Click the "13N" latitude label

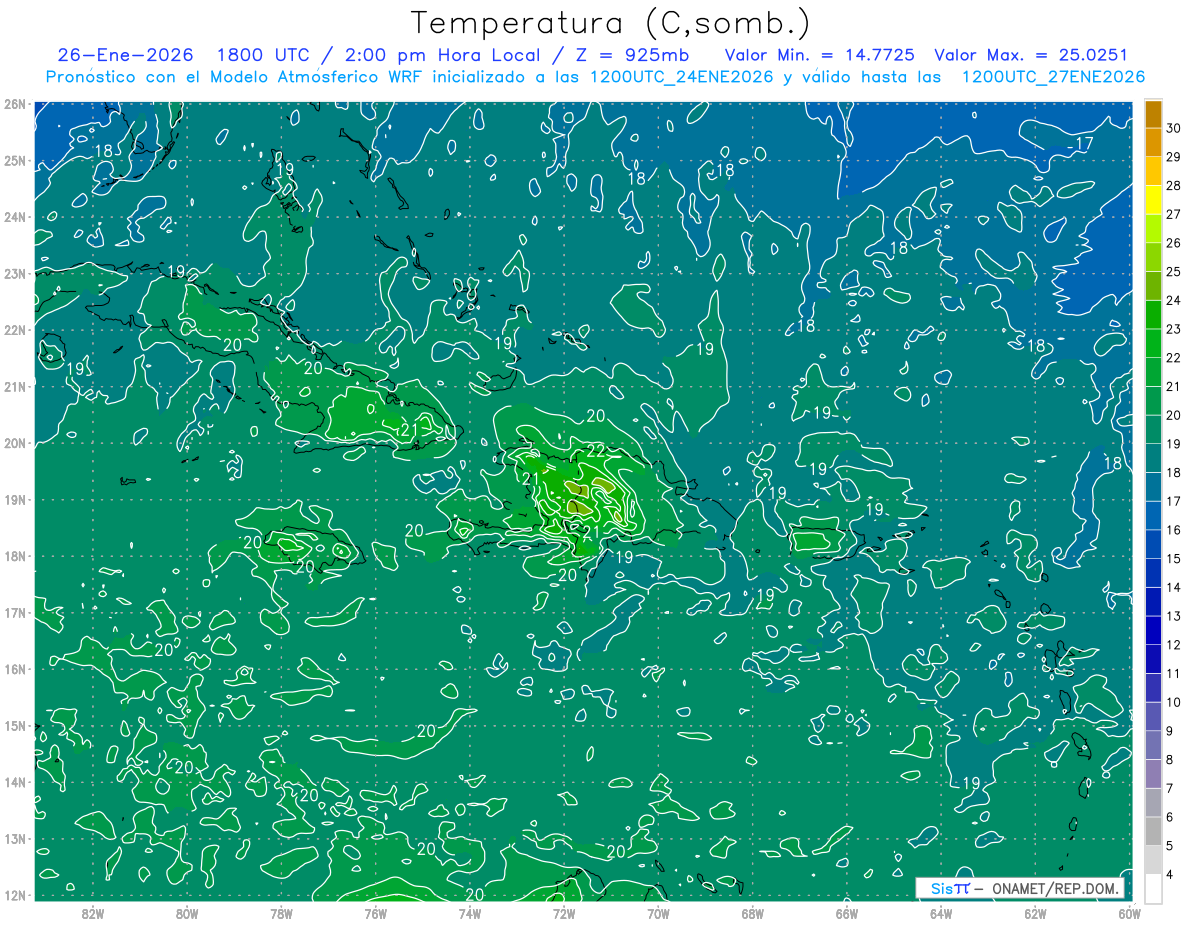[x=14, y=838]
